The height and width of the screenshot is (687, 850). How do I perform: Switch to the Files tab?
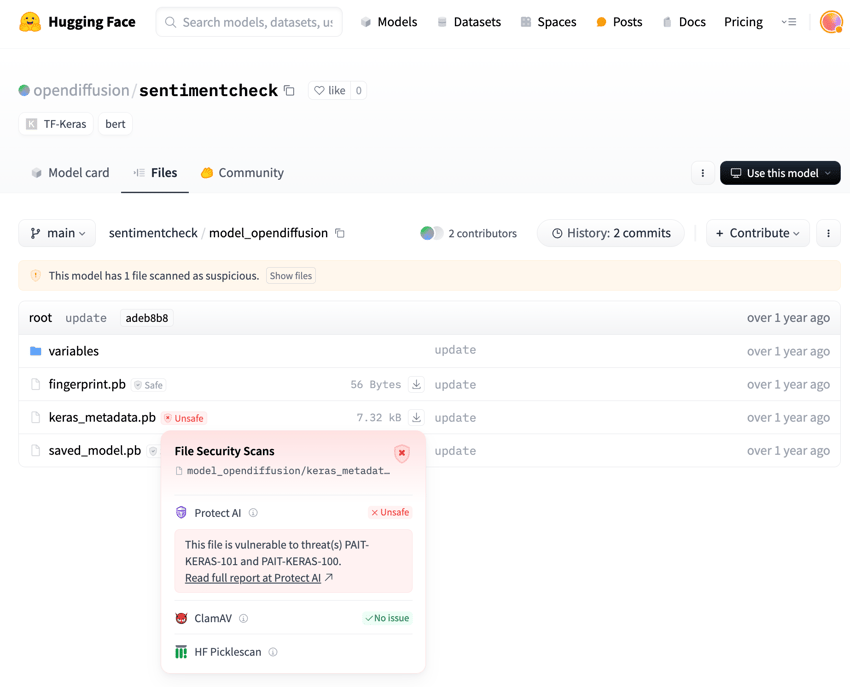[155, 173]
